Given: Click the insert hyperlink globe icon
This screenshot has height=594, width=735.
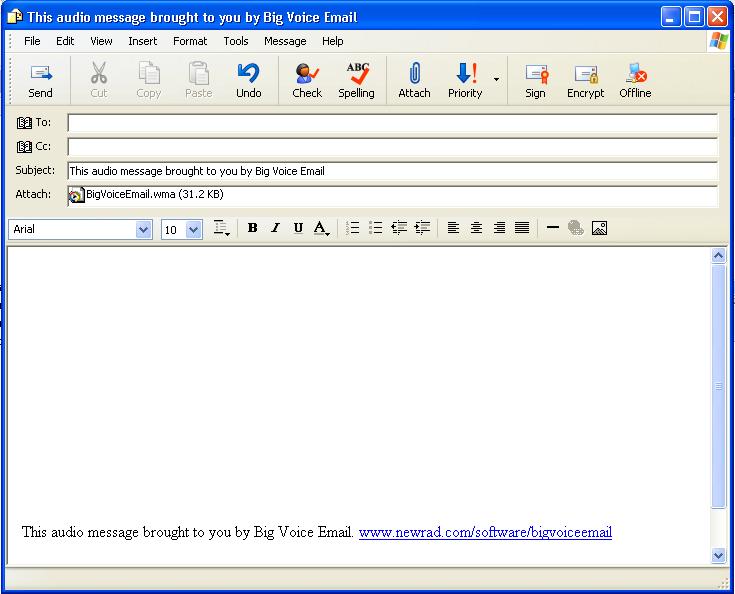Looking at the screenshot, I should (x=576, y=228).
